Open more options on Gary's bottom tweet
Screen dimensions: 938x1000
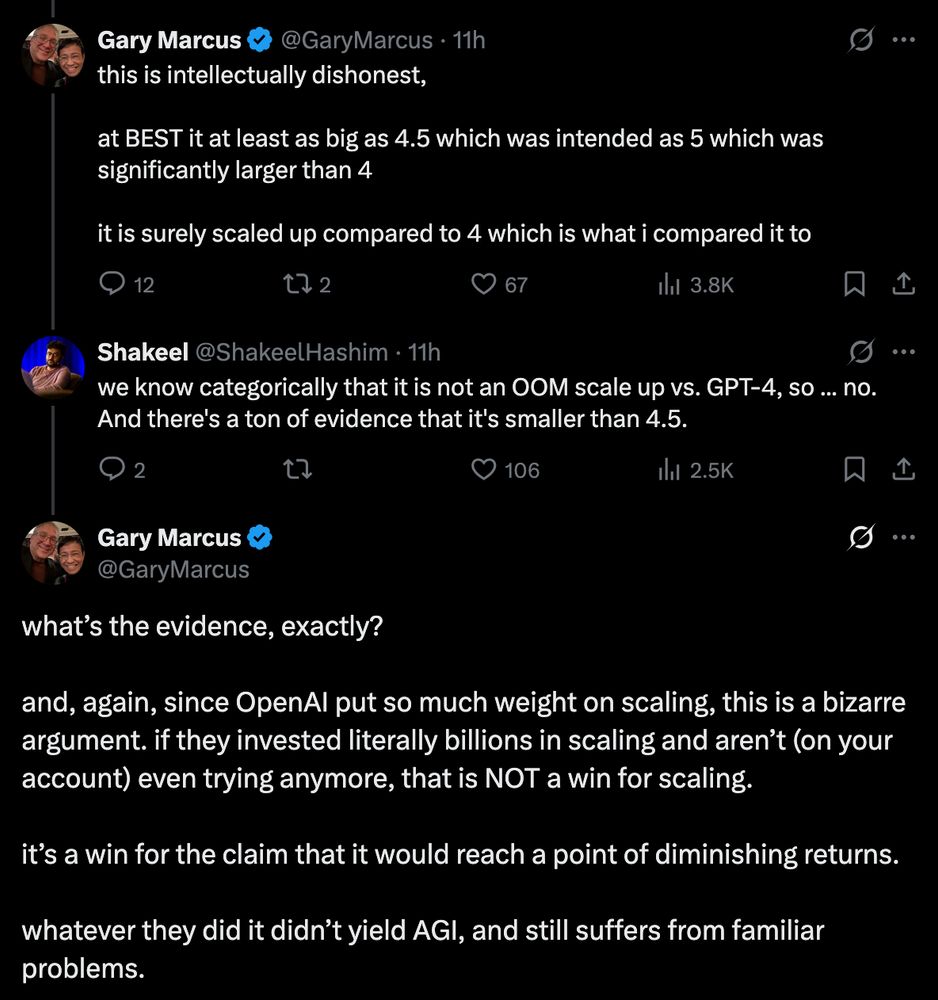[903, 537]
